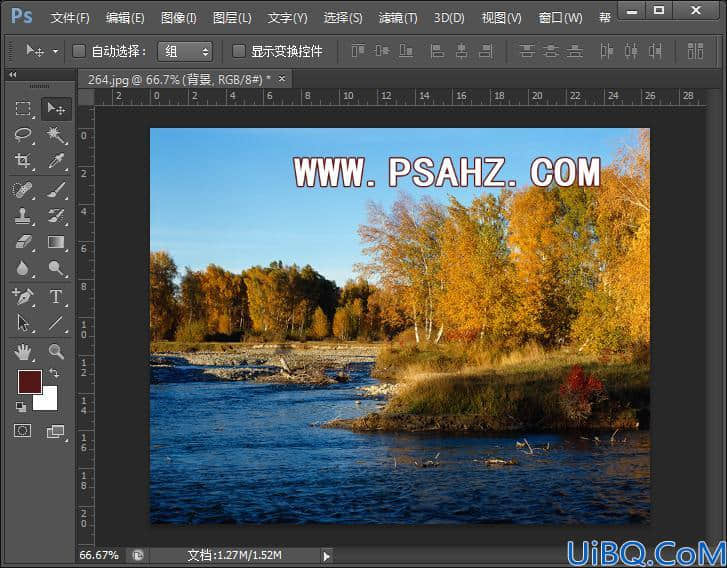Click align top edges icon
The height and width of the screenshot is (568, 727).
pos(358,51)
